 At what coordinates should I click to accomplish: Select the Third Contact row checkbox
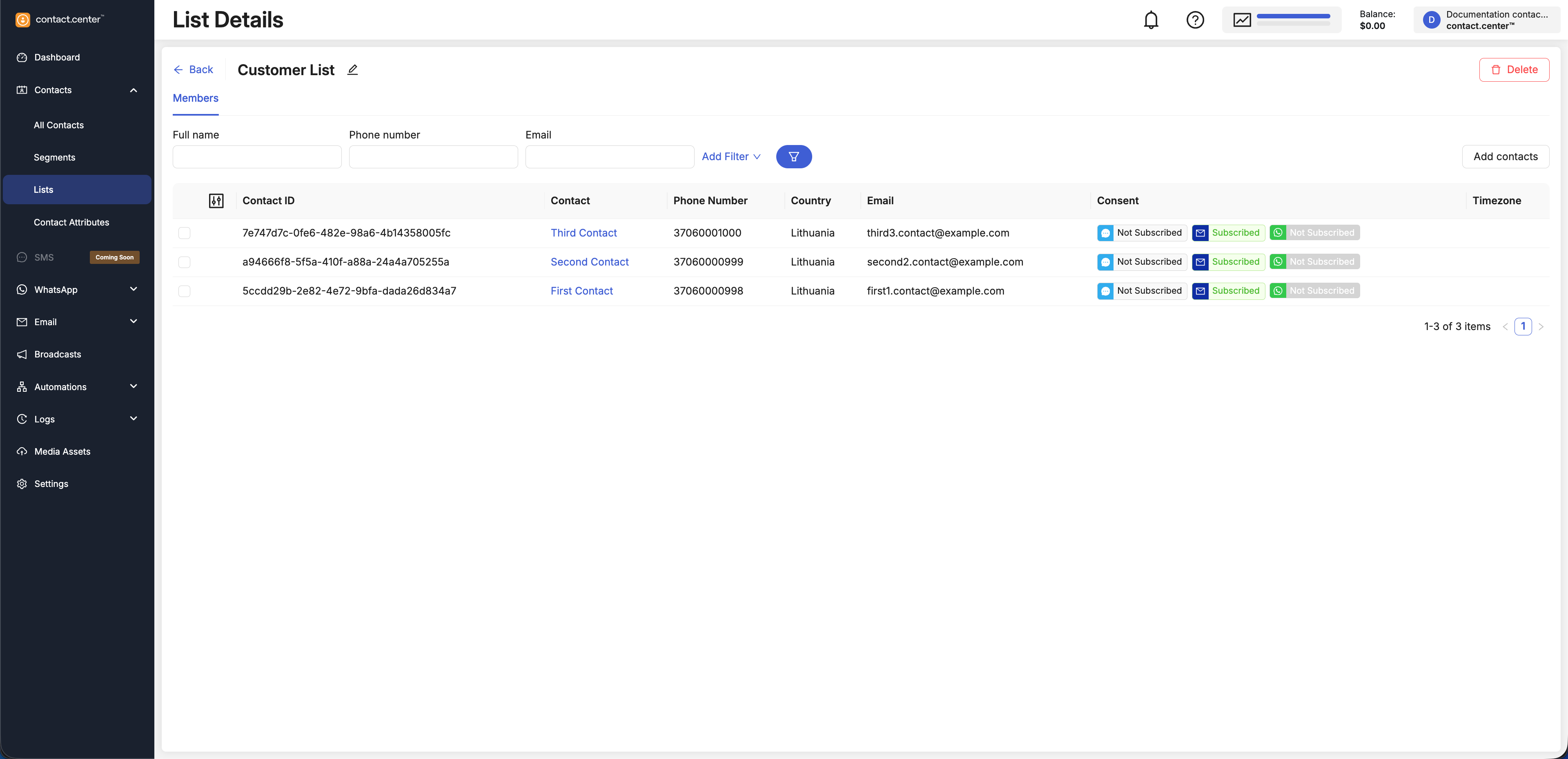click(185, 233)
